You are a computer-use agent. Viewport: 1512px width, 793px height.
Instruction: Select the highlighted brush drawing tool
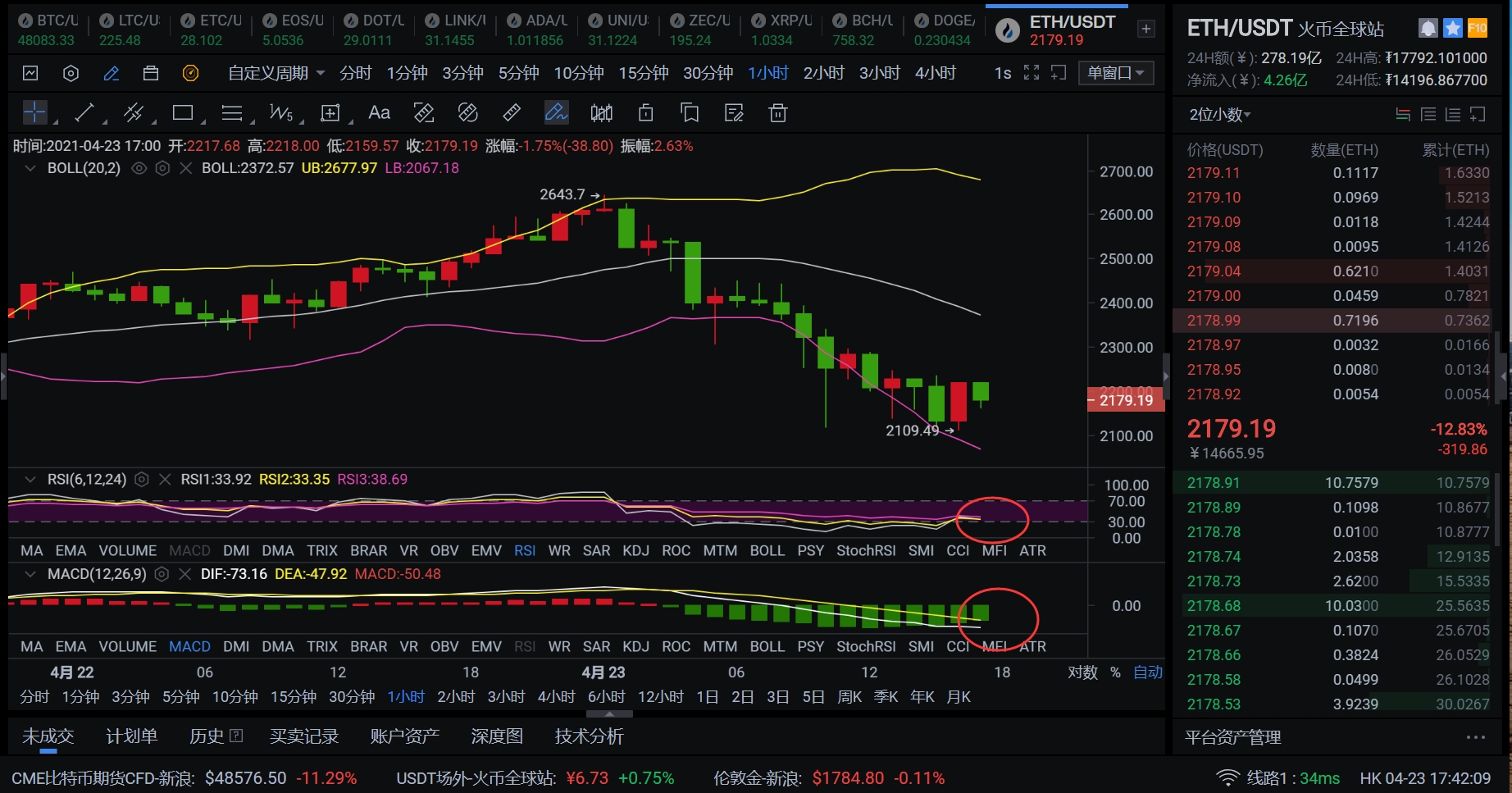pos(556,112)
